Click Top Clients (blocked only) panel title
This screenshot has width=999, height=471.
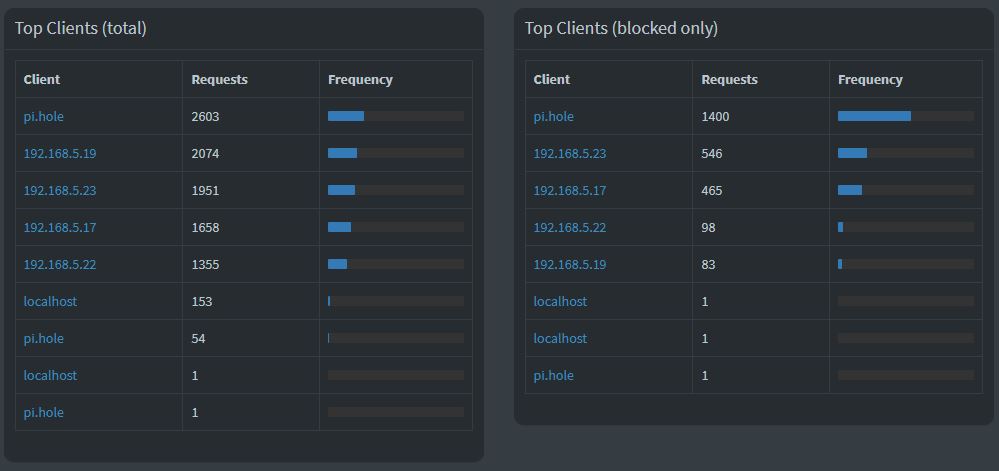(621, 29)
